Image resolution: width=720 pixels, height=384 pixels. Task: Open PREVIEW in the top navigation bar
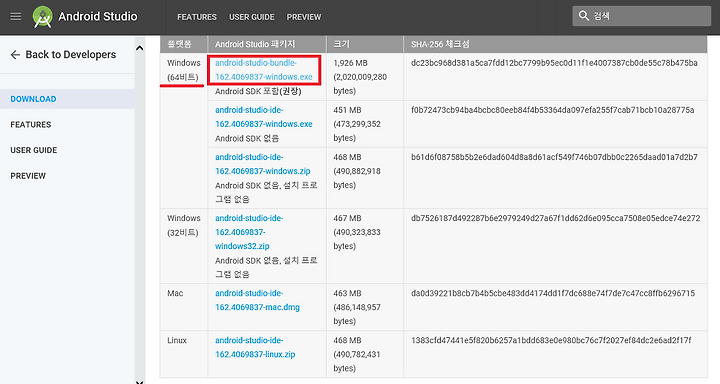pyautogui.click(x=304, y=17)
